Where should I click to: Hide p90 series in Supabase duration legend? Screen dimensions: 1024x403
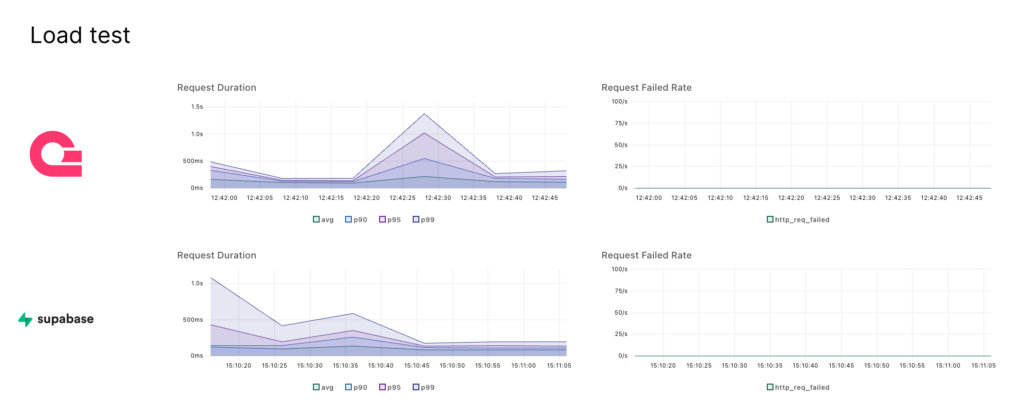[355, 386]
